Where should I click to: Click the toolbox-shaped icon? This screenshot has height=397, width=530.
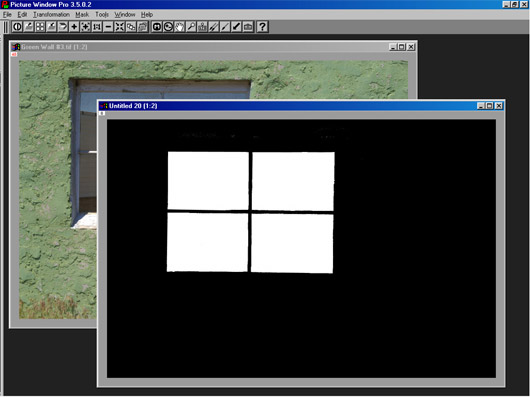pyautogui.click(x=248, y=27)
